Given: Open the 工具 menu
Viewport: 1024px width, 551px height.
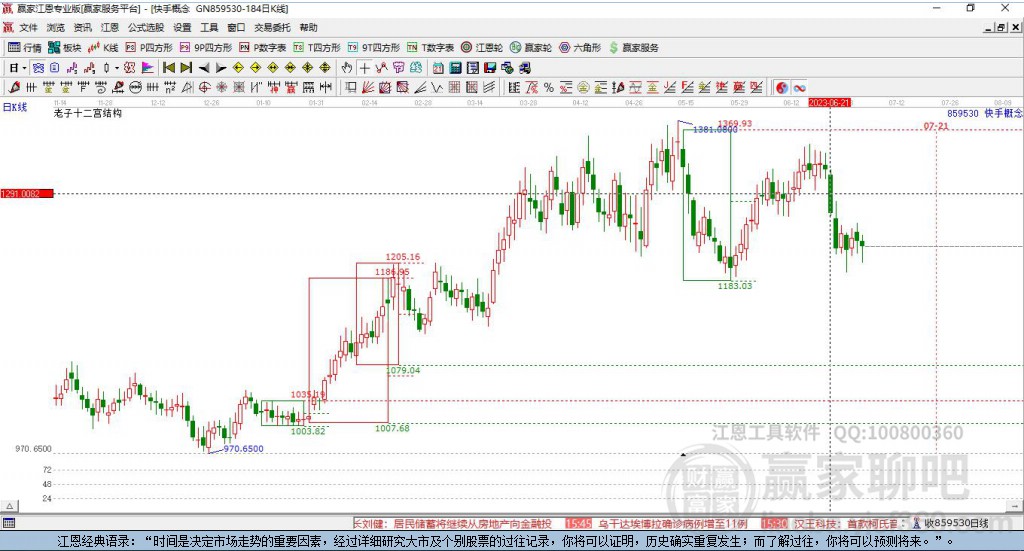Looking at the screenshot, I should click(x=209, y=27).
